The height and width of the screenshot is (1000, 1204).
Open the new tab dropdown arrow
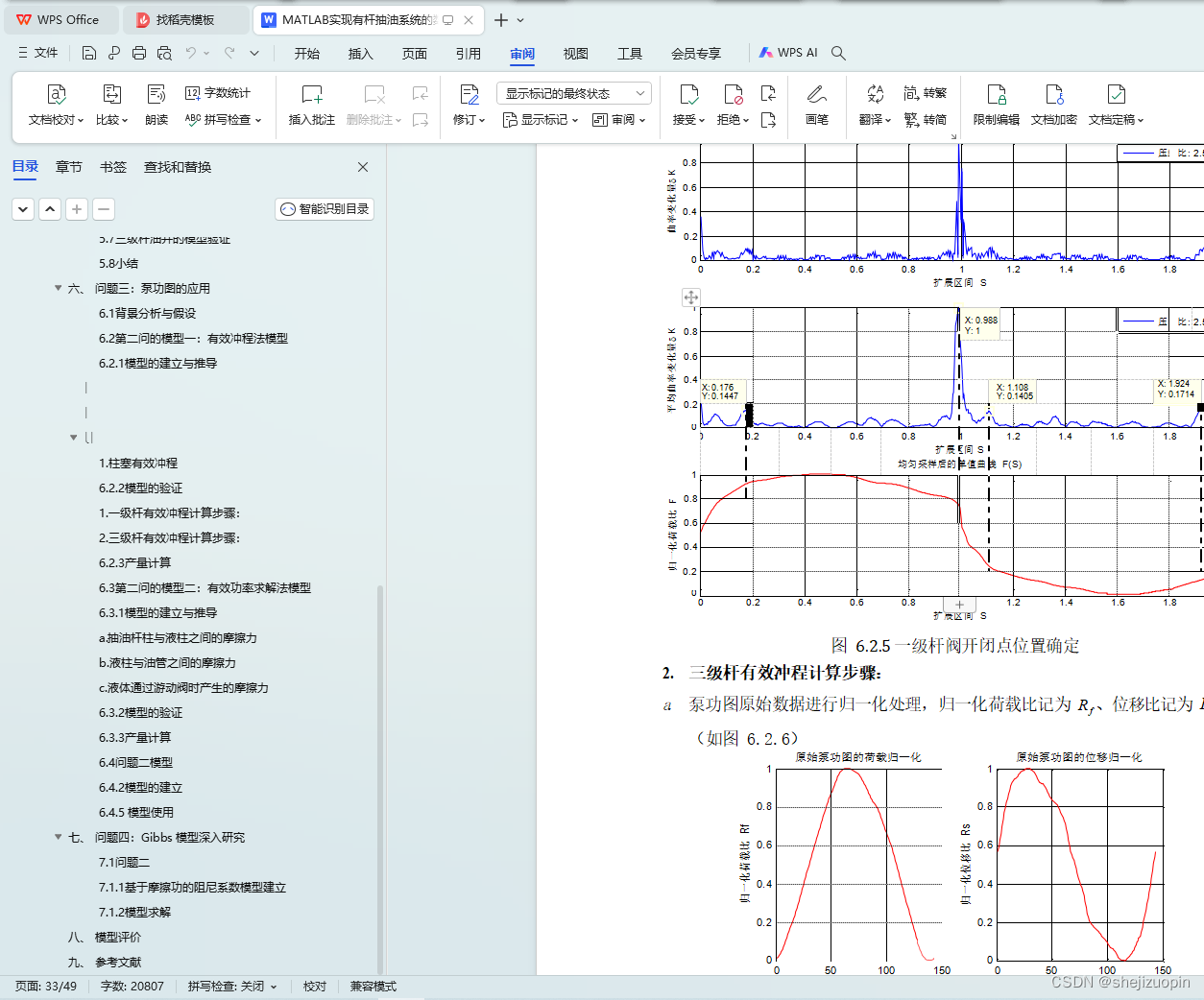(x=520, y=19)
